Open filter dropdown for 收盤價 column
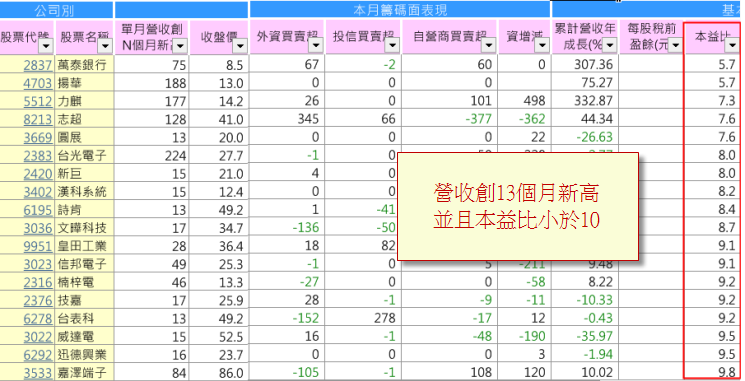 click(240, 46)
